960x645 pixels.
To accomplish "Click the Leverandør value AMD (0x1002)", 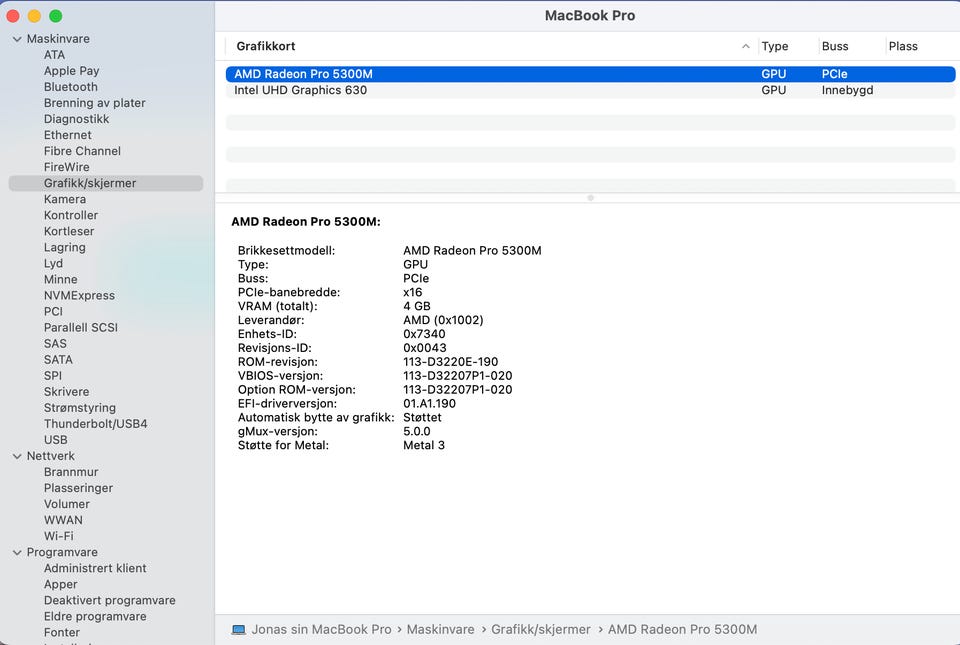I will (x=443, y=320).
